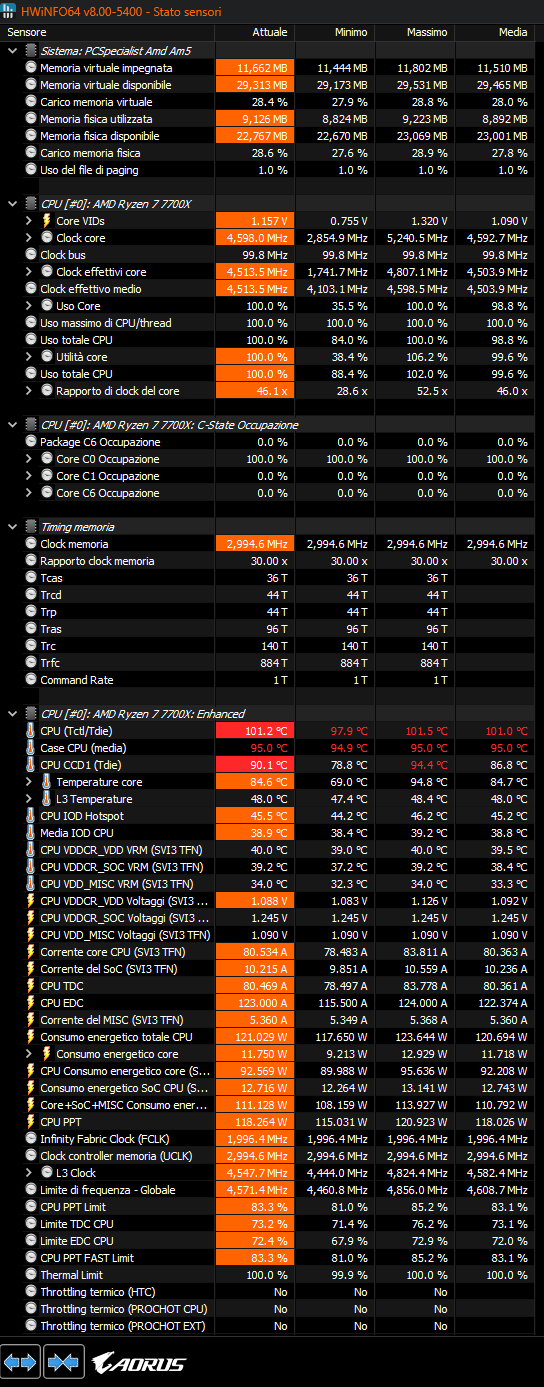Viewport: 544px width, 1387px height.
Task: Collapse the CPU Enhanced sensor group
Action: pyautogui.click(x=11, y=714)
